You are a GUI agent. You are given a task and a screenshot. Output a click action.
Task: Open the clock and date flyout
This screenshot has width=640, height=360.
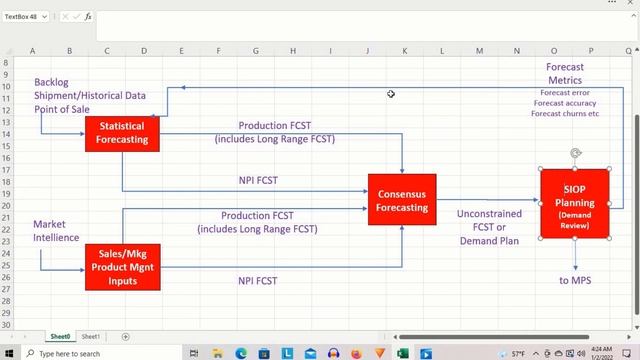click(602, 353)
